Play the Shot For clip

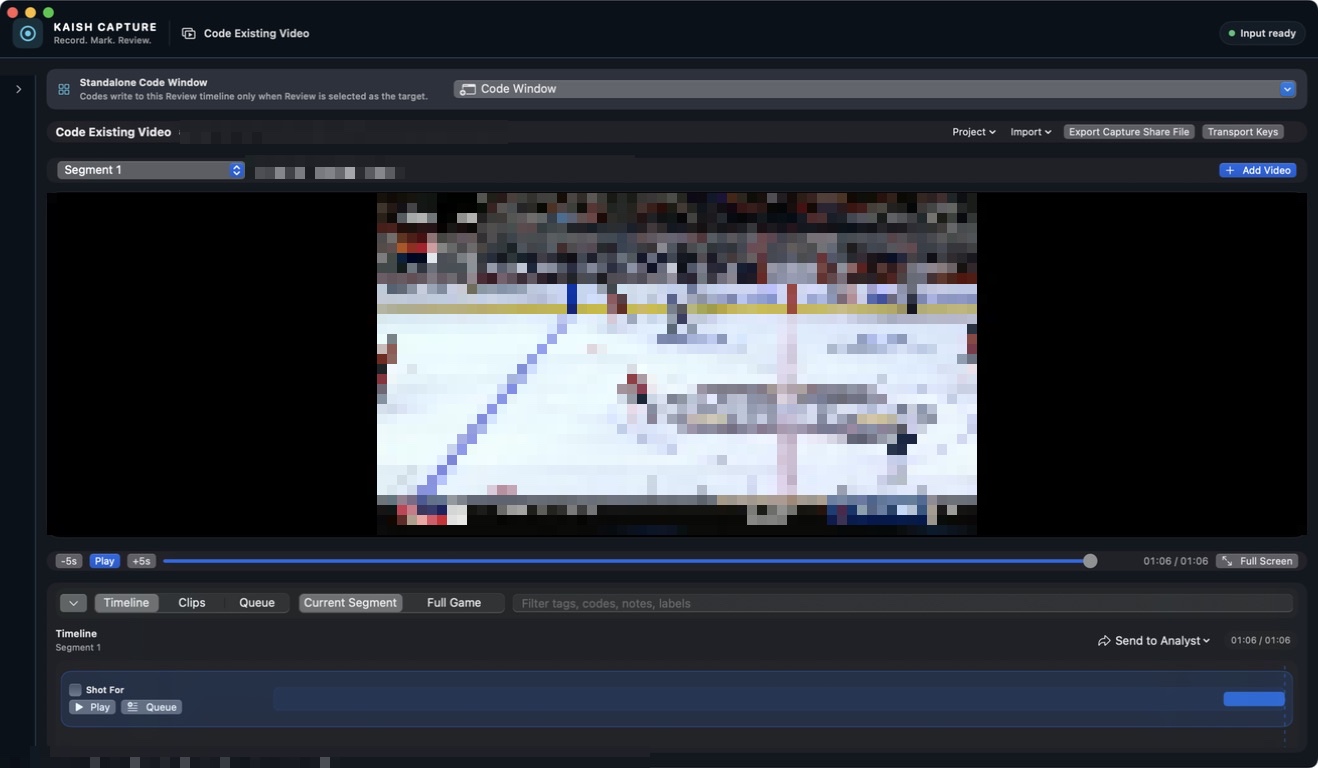coord(92,707)
